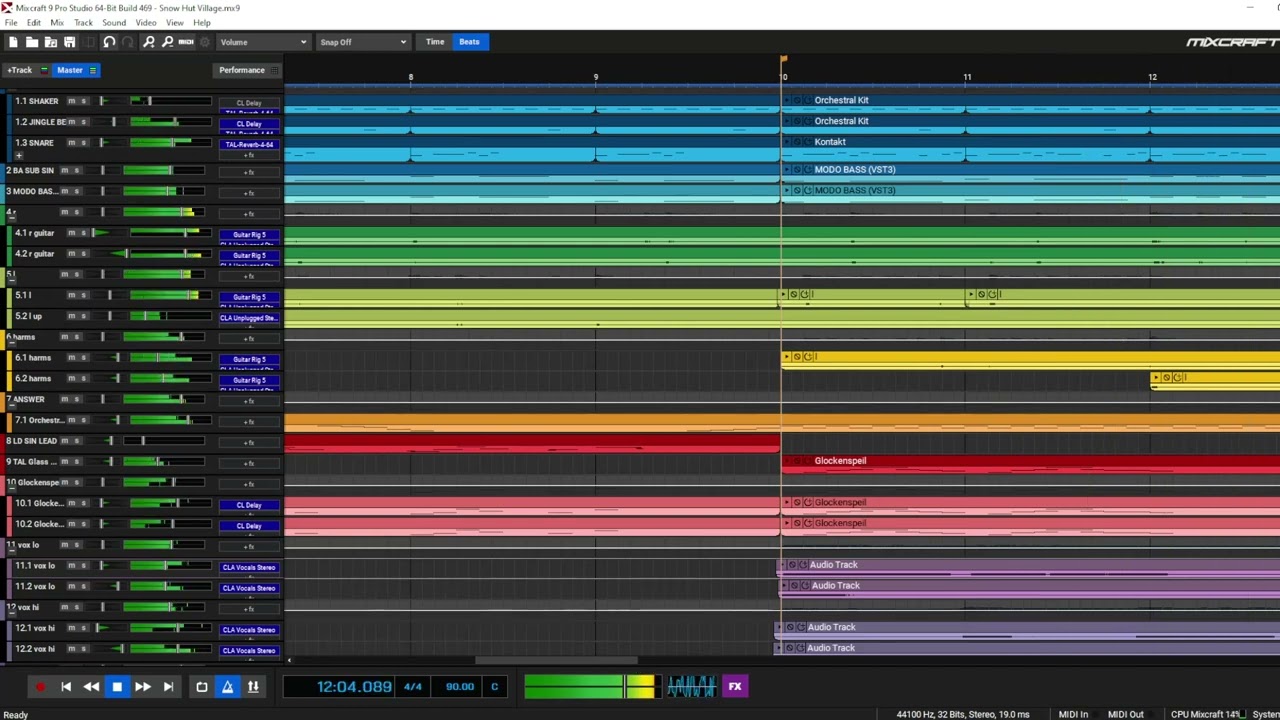
Task: Expand the submix below 1.3 SNARE
Action: 18,156
